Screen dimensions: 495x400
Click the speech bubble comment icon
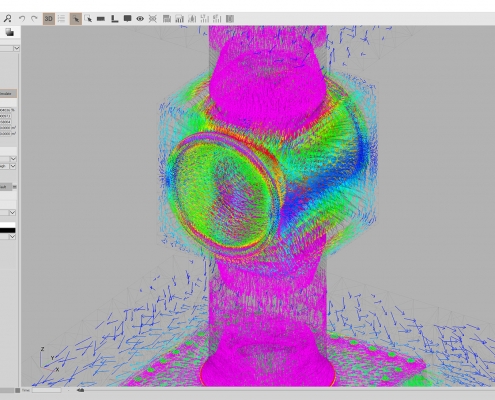click(127, 19)
